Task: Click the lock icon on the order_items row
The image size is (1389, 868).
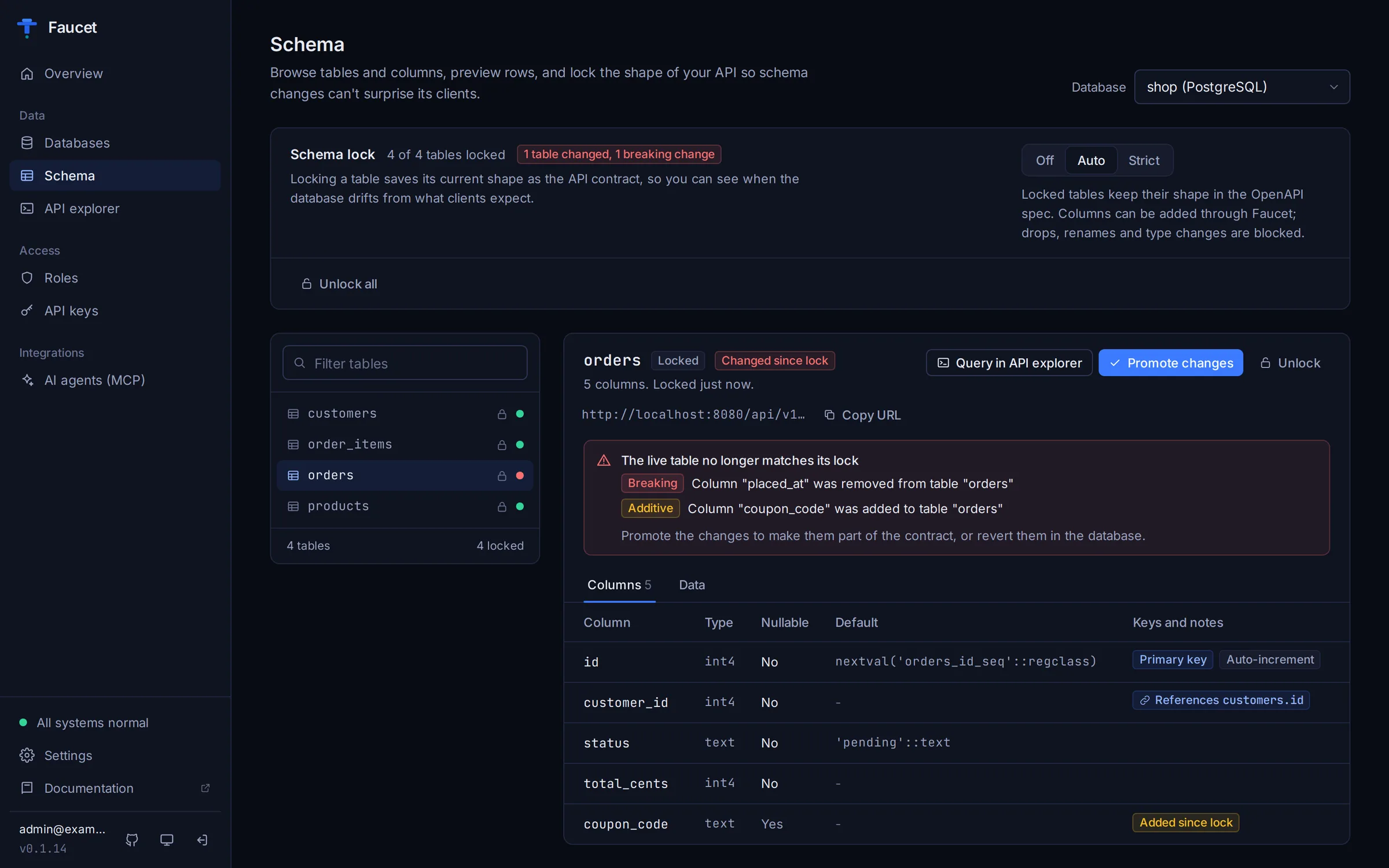Action: coord(502,444)
